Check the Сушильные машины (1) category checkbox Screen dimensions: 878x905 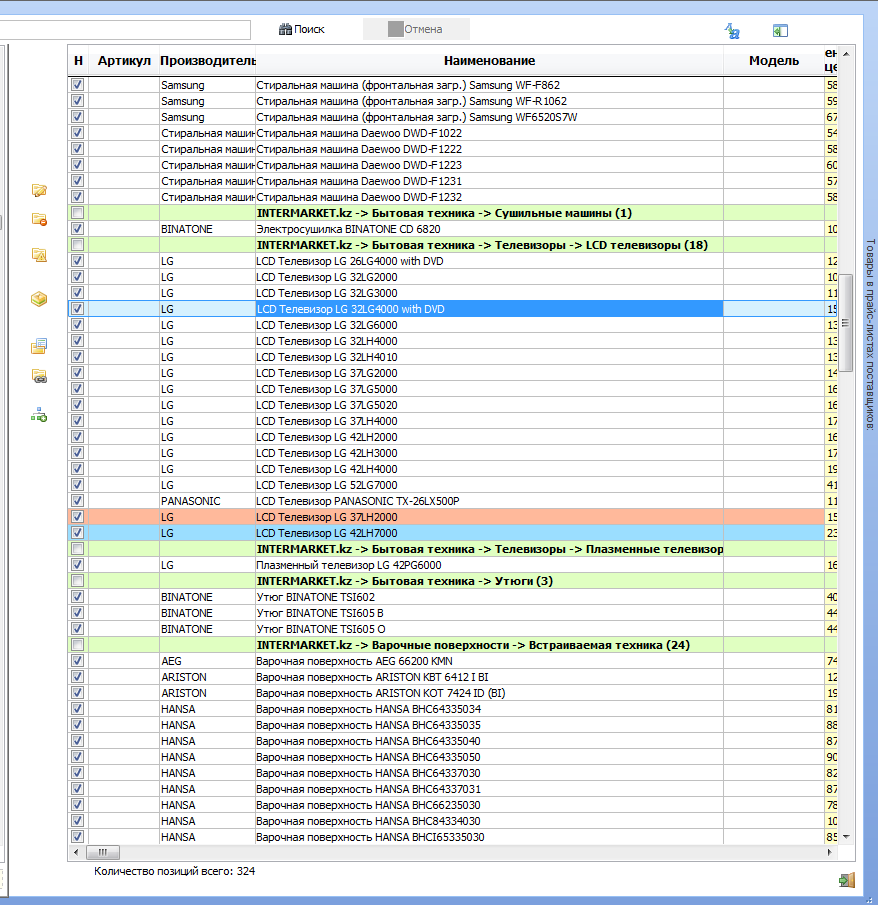coord(77,213)
